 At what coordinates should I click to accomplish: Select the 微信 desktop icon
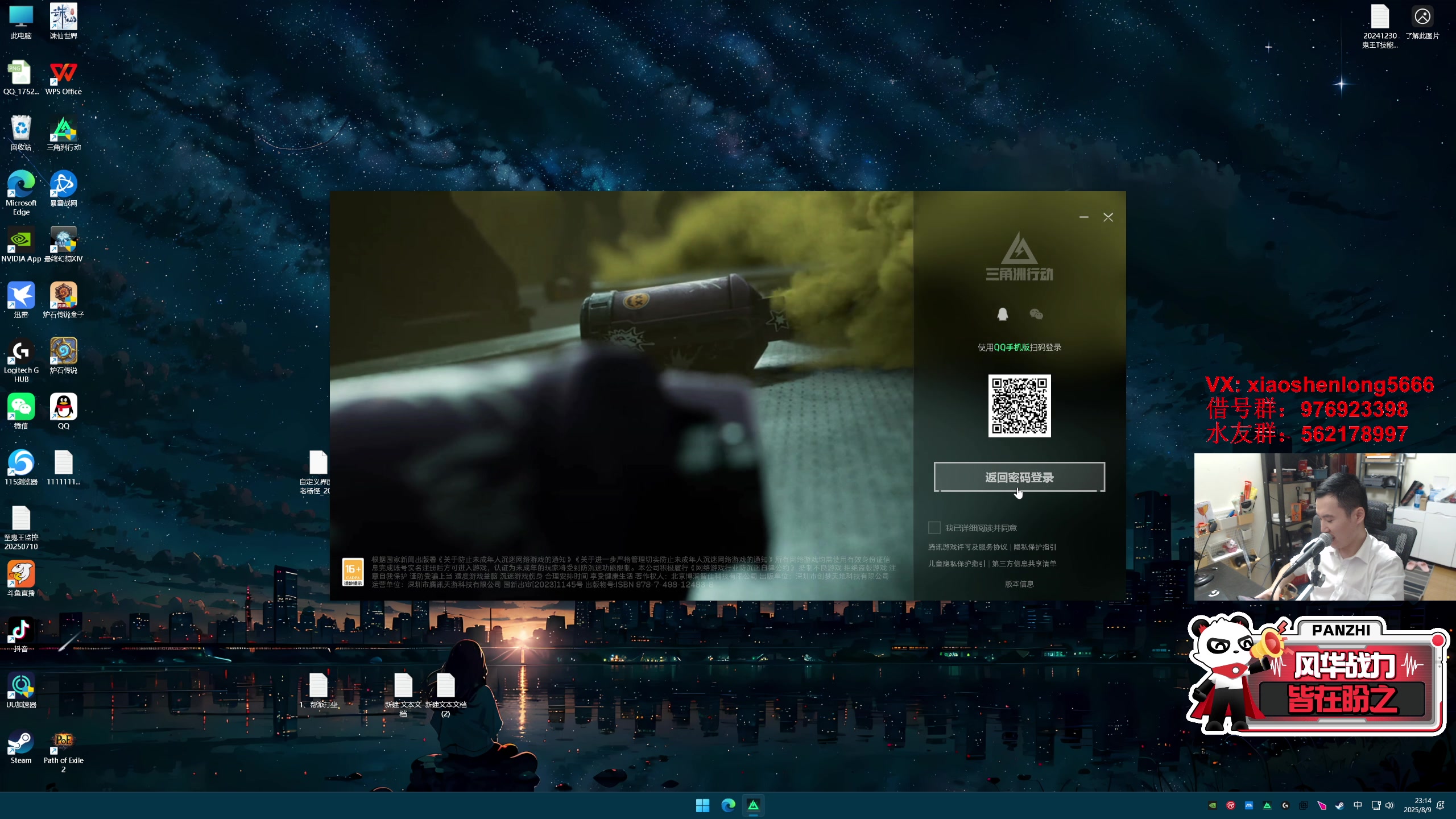(21, 412)
